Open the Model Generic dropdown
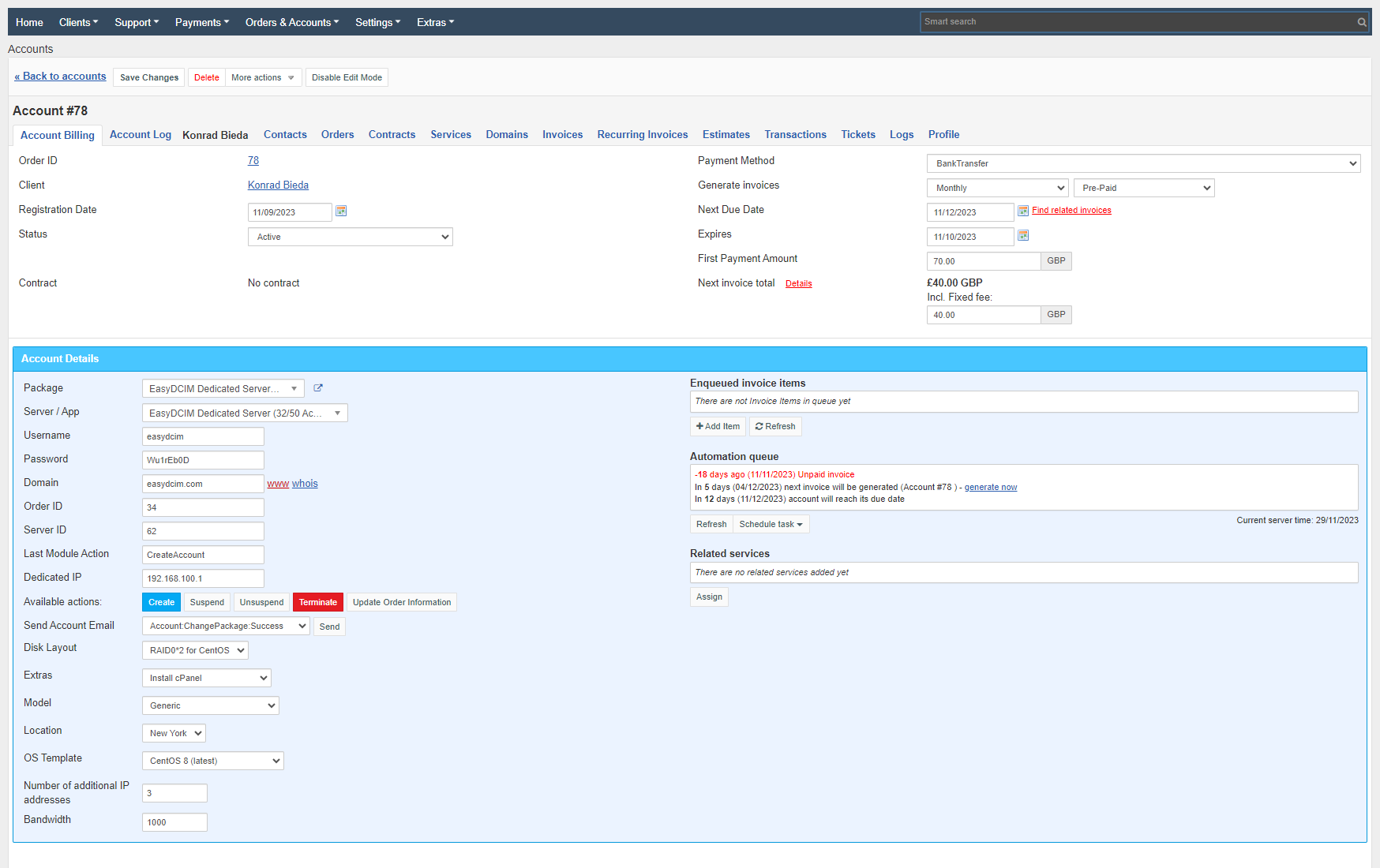This screenshot has height=868, width=1380. [x=211, y=705]
